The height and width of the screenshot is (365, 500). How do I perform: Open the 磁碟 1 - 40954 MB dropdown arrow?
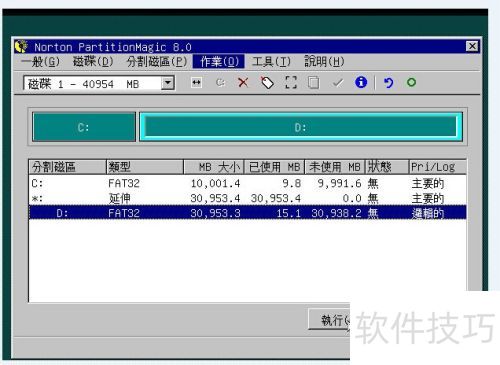168,83
